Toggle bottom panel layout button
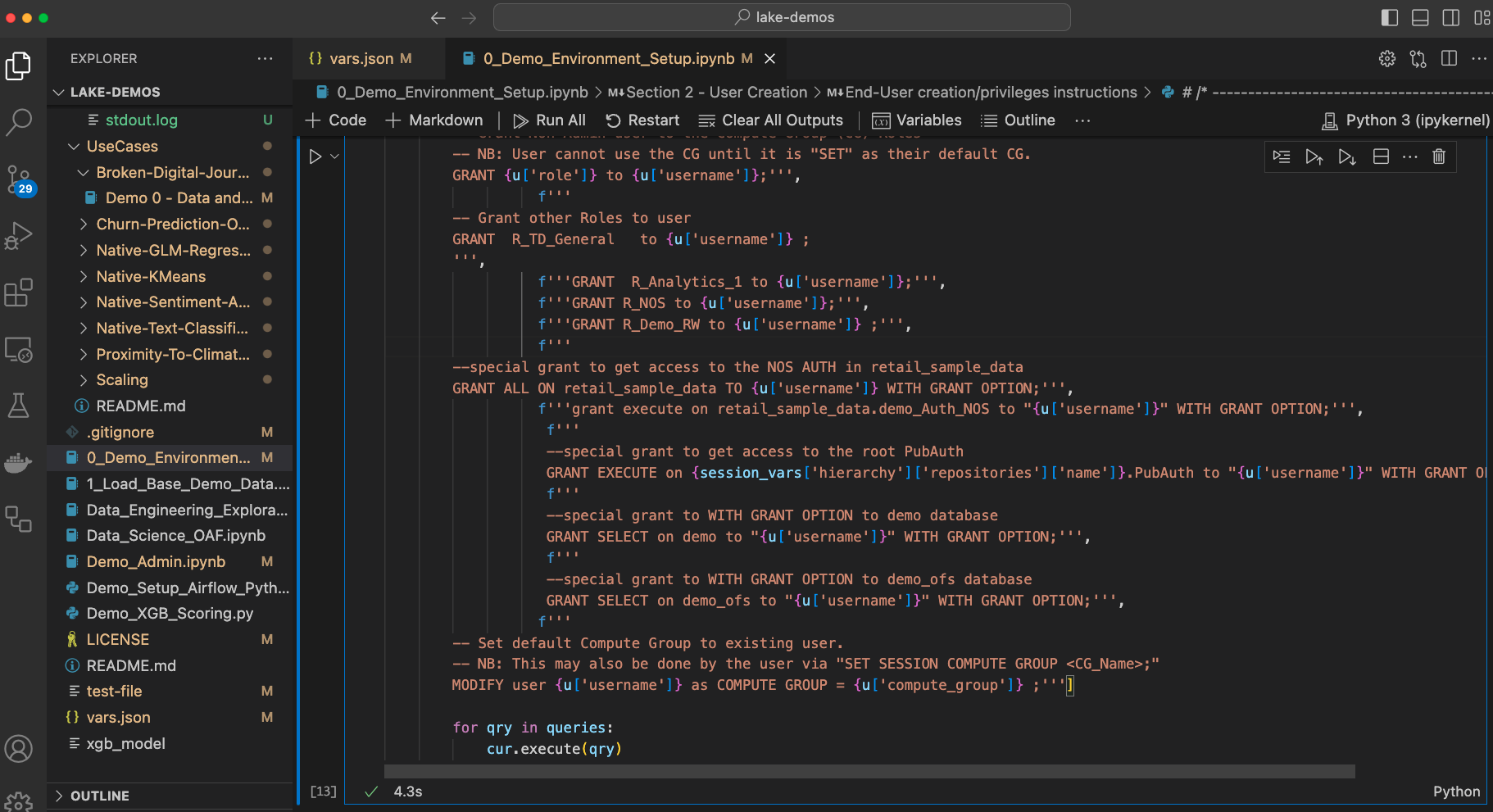This screenshot has width=1493, height=812. pyautogui.click(x=1420, y=17)
